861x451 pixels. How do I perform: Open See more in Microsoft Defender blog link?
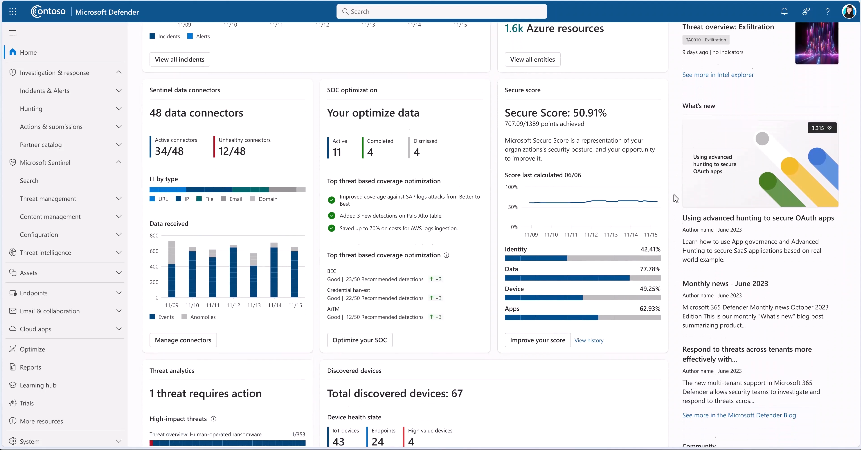[739, 415]
